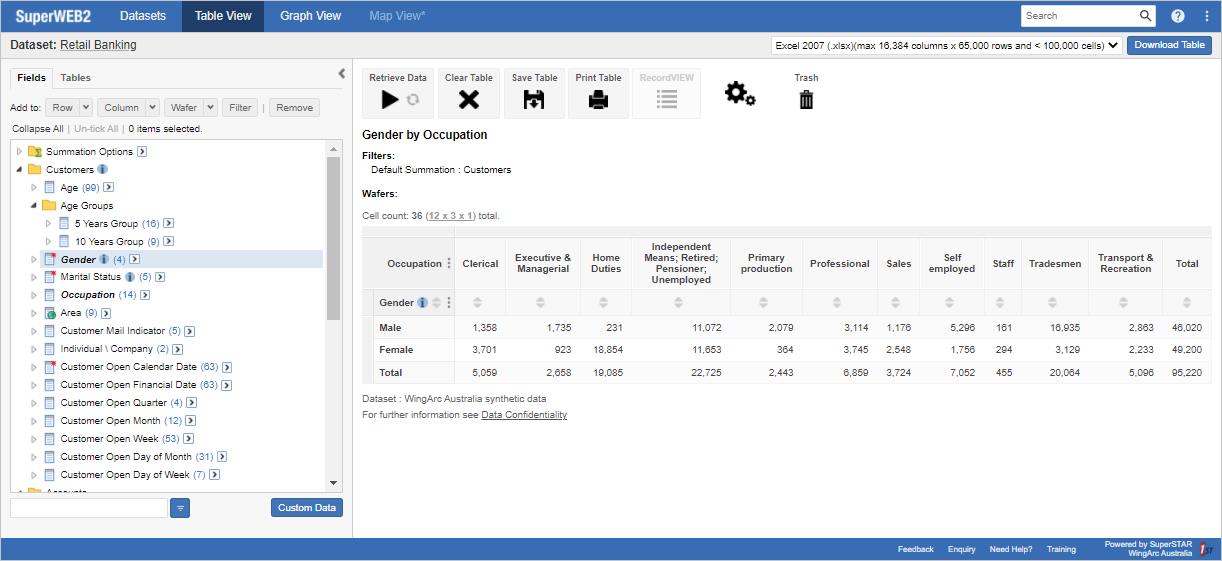Switch to the Graph View tab
The width and height of the screenshot is (1222, 561).
pos(310,16)
